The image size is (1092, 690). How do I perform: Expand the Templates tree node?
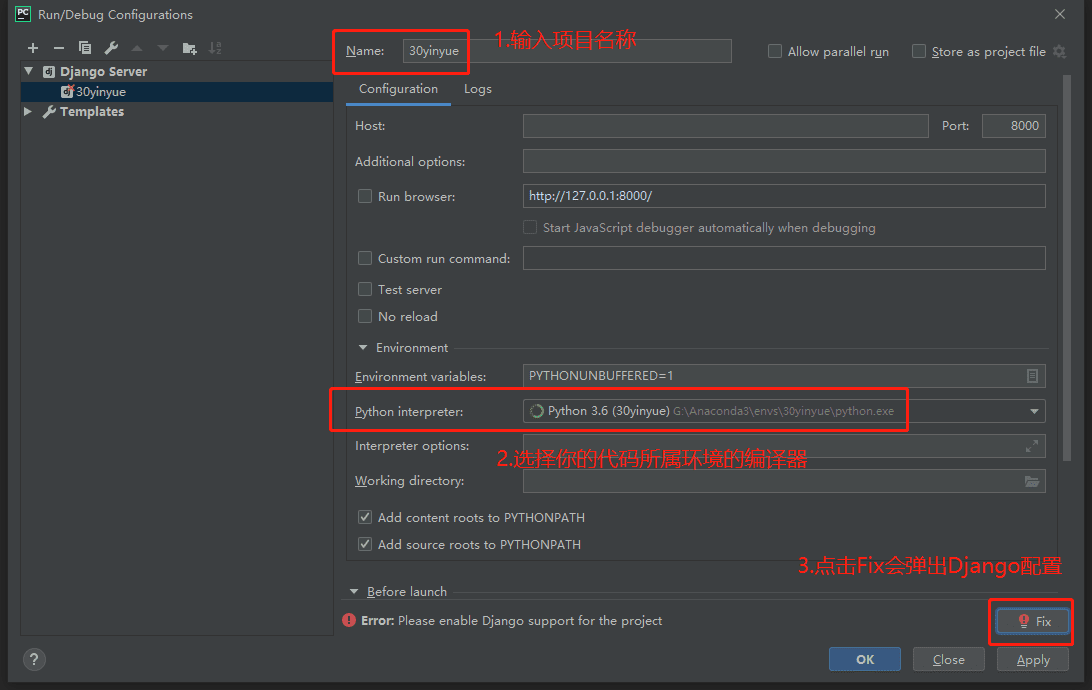pyautogui.click(x=28, y=112)
